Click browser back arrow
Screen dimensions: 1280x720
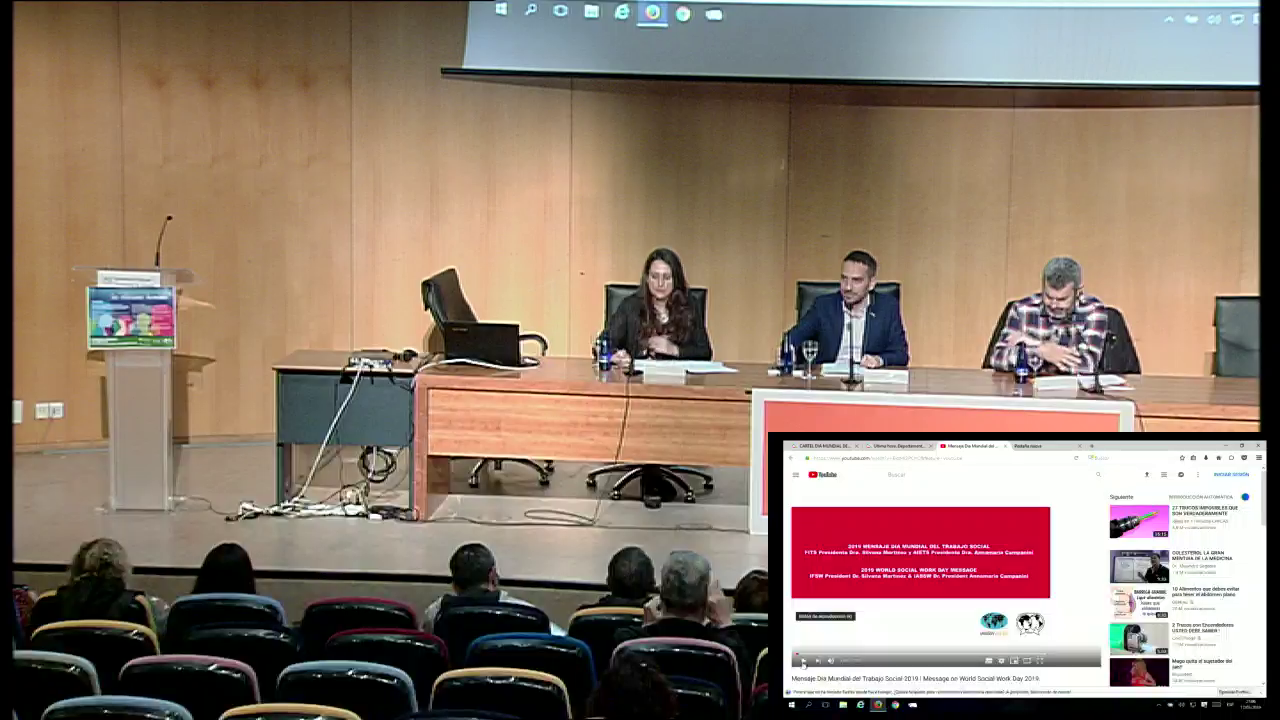(790, 458)
